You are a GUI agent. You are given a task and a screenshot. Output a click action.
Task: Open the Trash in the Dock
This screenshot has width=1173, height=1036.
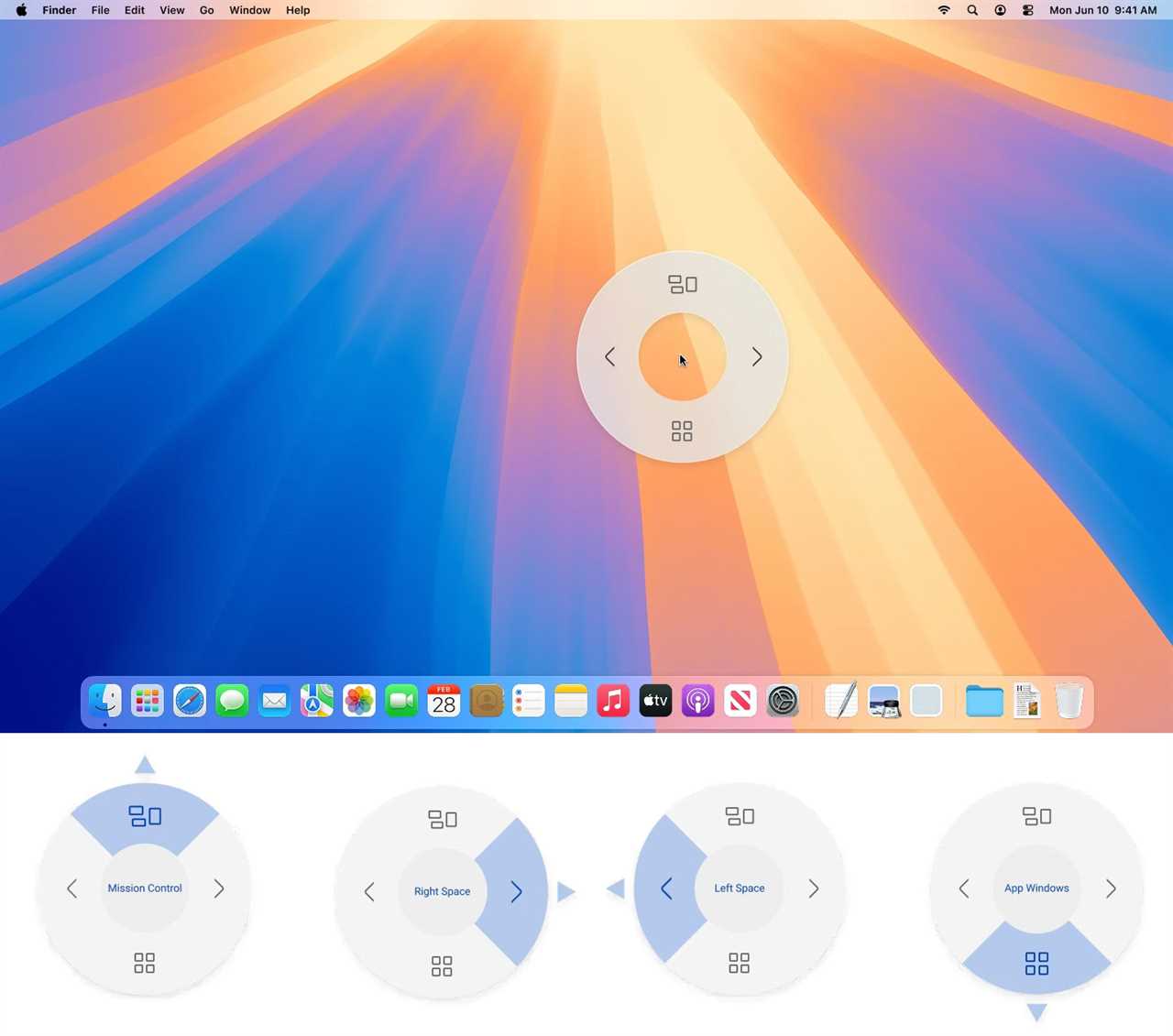pyautogui.click(x=1069, y=702)
